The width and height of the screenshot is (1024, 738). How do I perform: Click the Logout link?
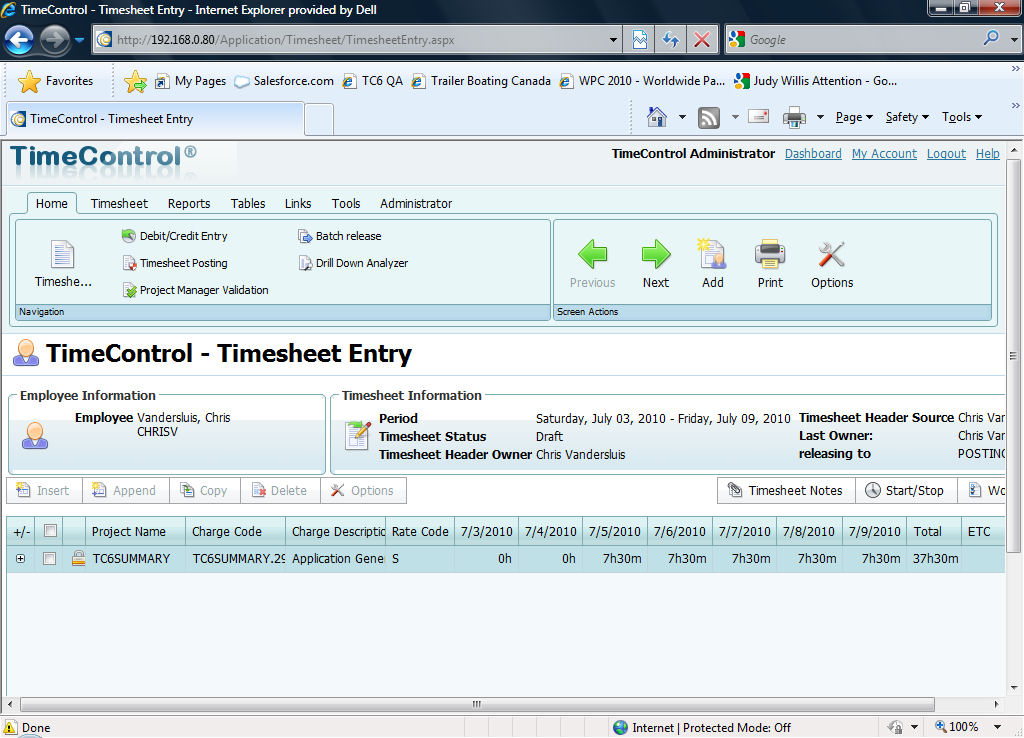[946, 153]
